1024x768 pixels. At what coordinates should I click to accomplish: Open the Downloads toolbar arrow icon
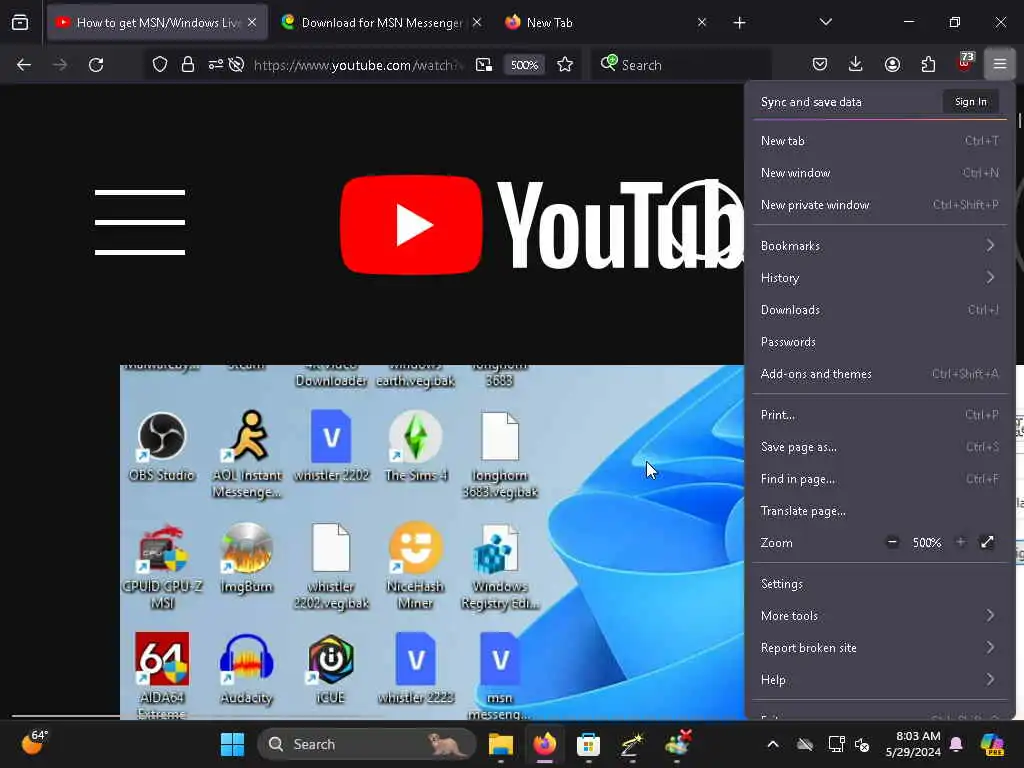(856, 64)
